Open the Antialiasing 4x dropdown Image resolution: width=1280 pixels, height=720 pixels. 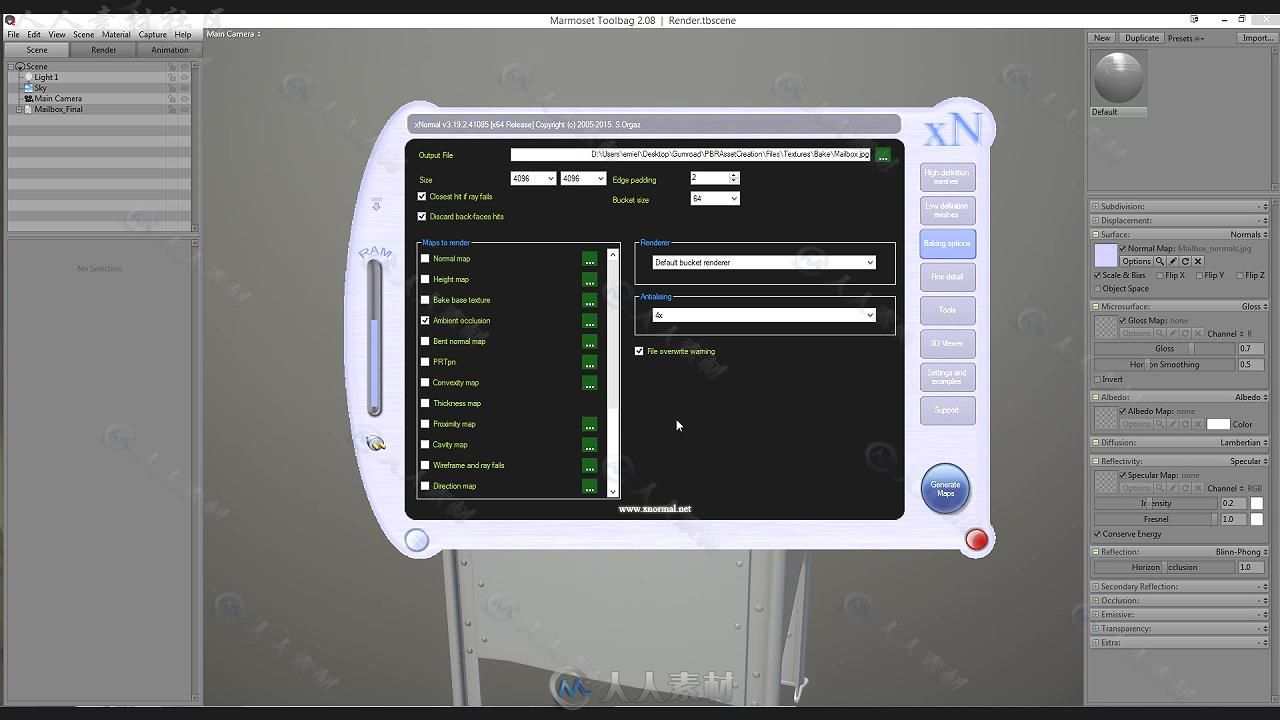click(x=765, y=315)
